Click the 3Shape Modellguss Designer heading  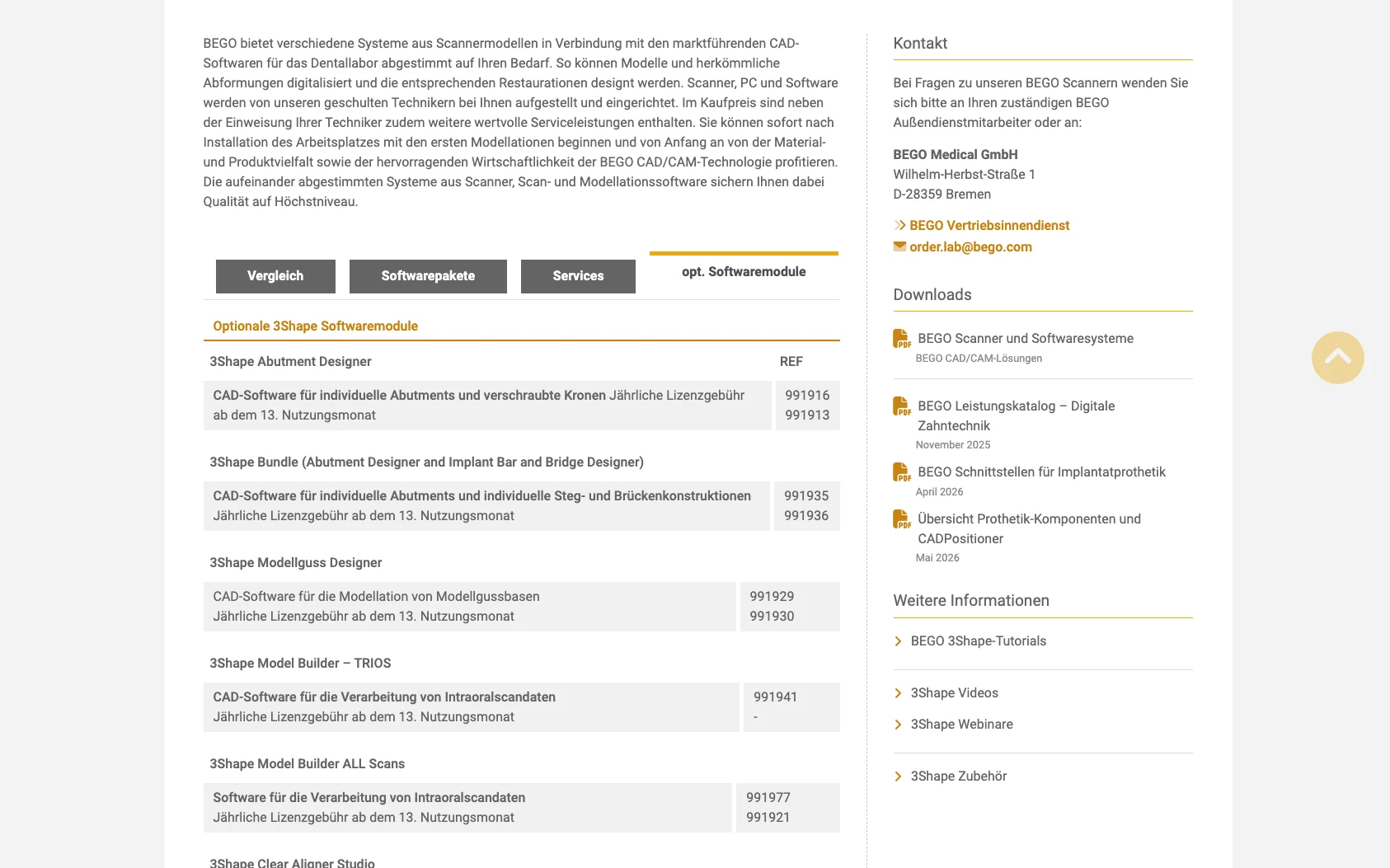[295, 562]
